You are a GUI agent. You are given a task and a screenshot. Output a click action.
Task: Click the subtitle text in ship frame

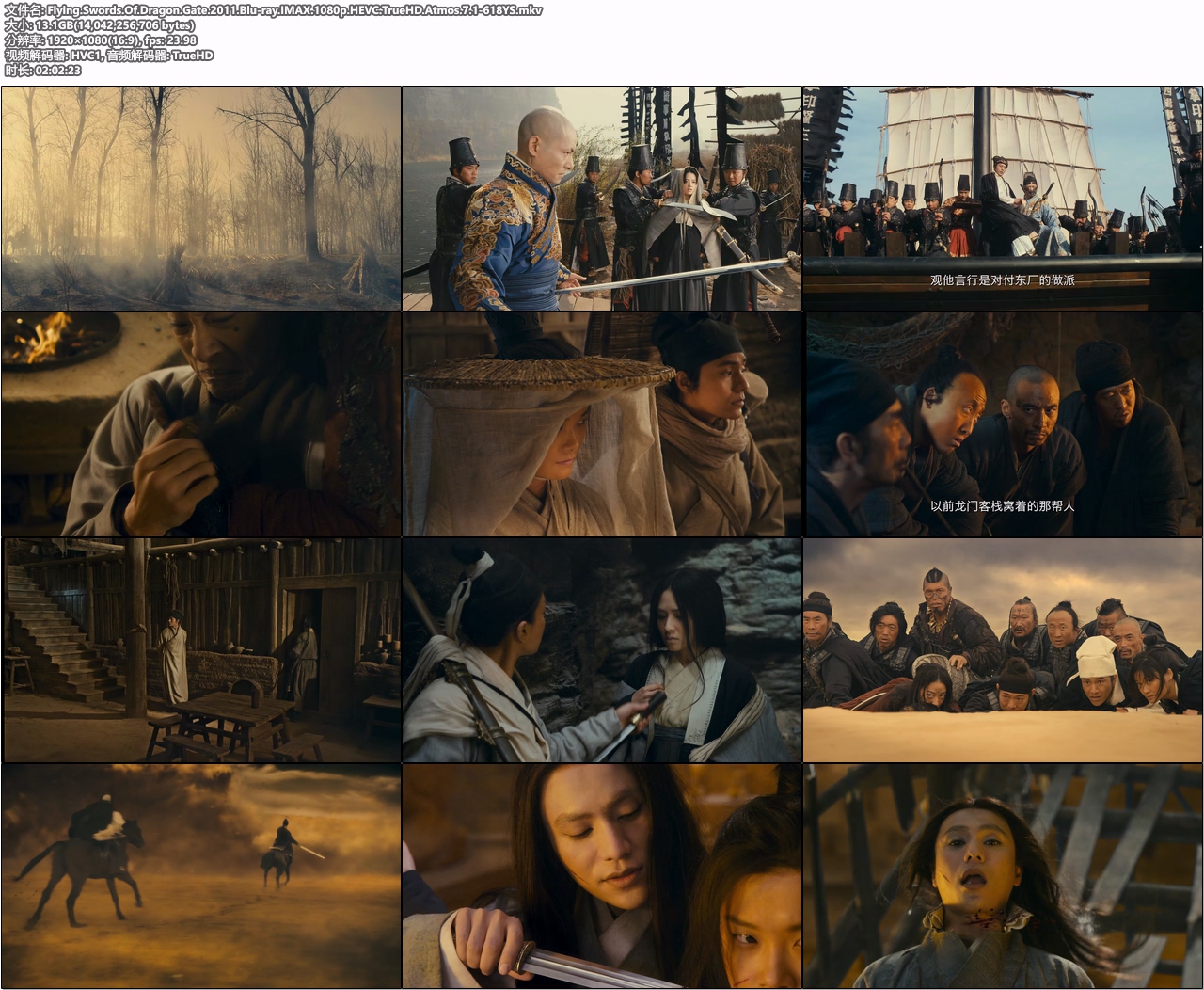[1002, 280]
